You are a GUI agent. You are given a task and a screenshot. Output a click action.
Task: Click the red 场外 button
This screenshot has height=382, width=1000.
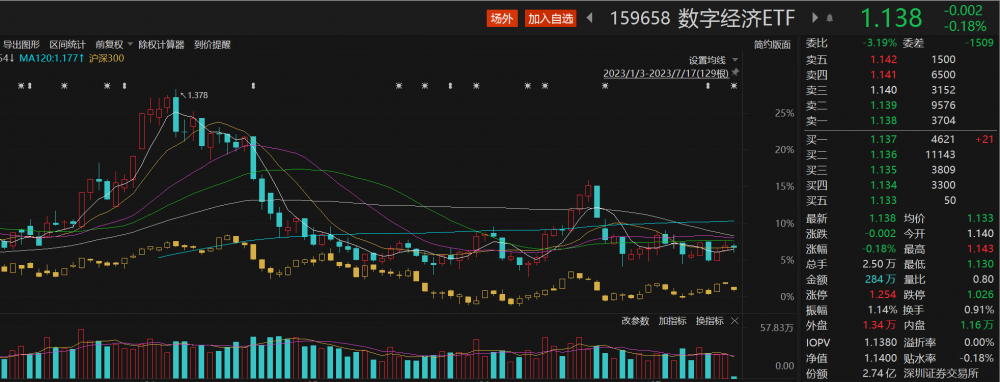tap(503, 18)
